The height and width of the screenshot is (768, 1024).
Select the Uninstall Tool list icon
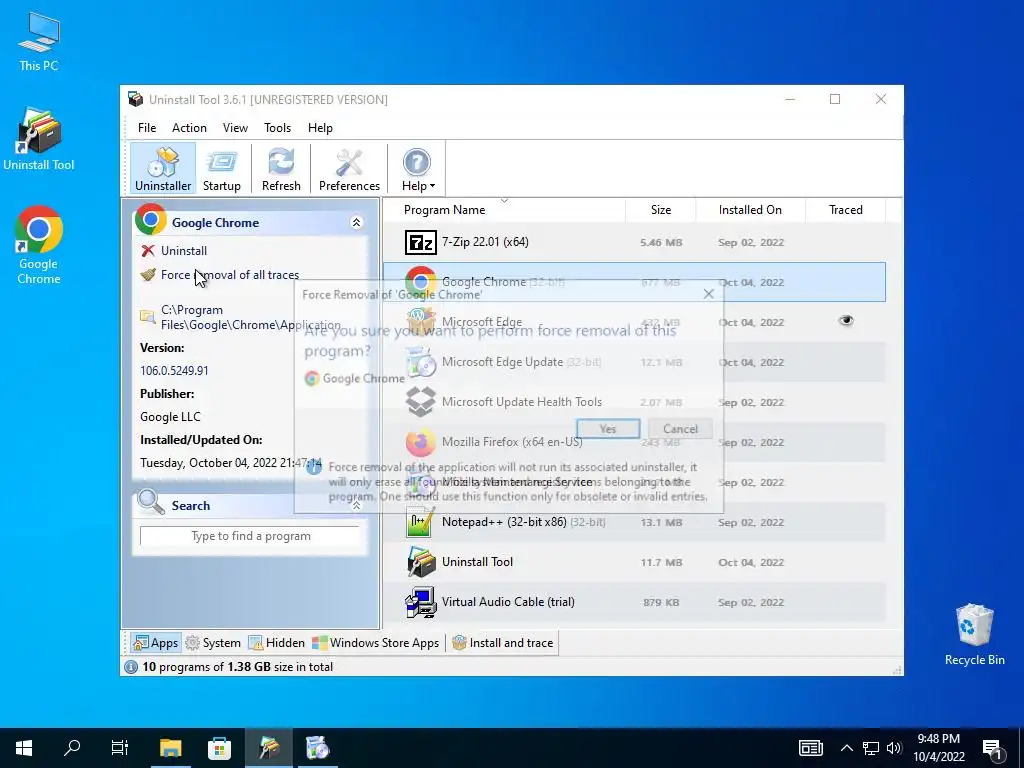pos(421,562)
